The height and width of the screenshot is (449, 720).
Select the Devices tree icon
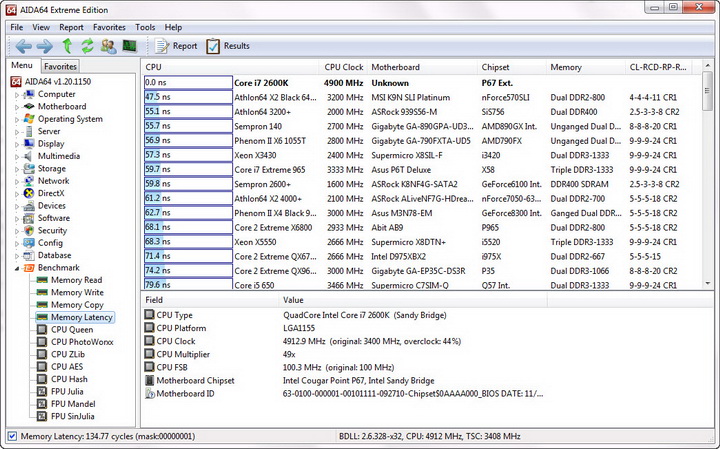tap(29, 206)
